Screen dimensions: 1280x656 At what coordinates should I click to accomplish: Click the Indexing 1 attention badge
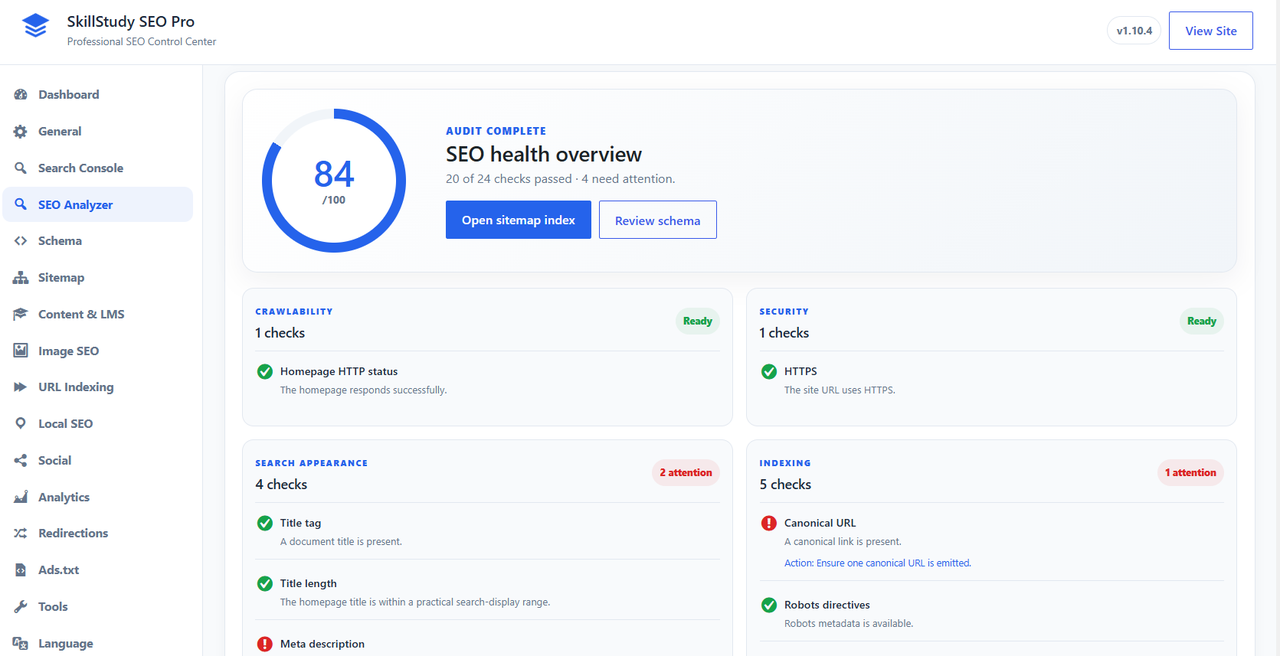click(1191, 473)
